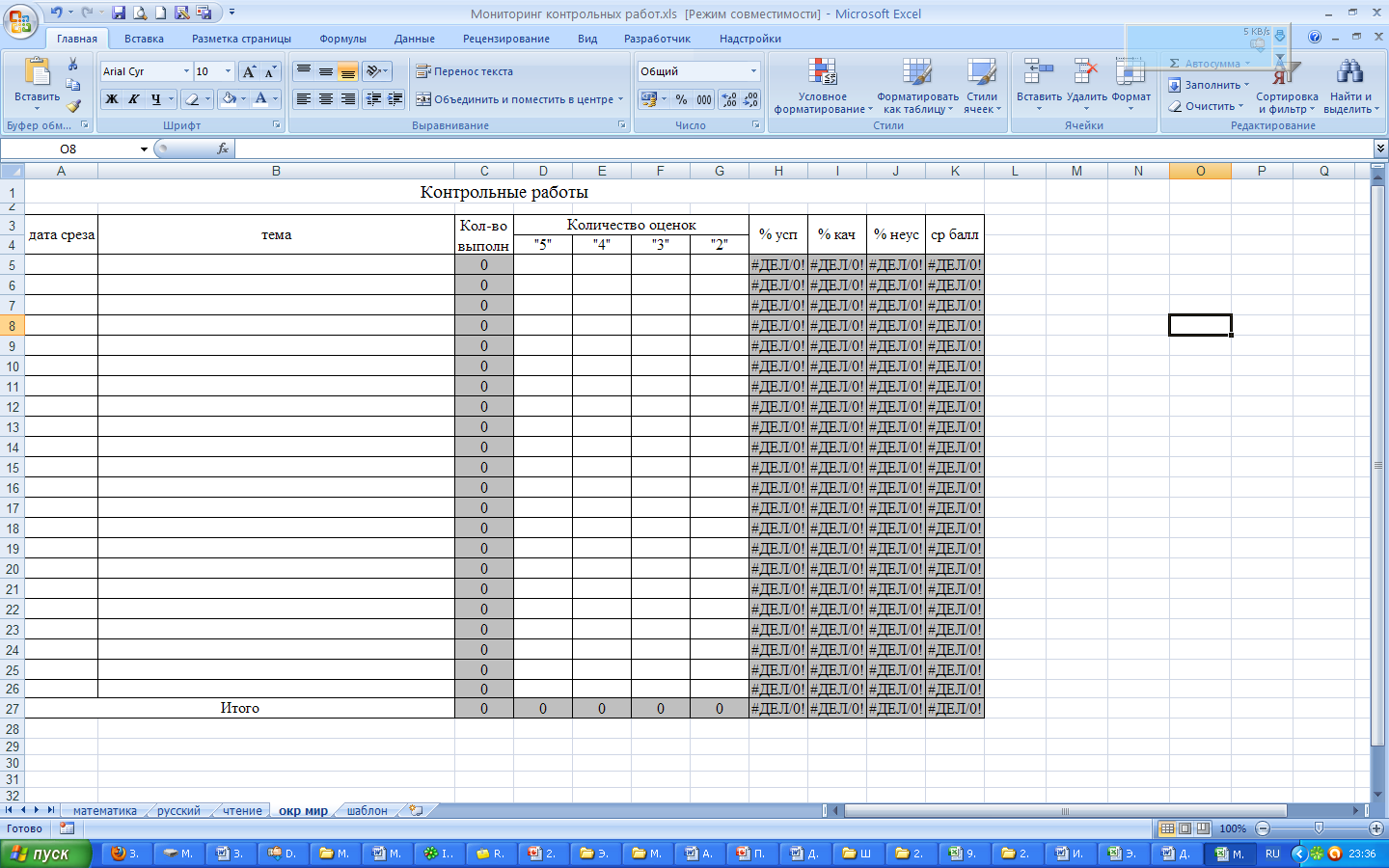Open the Разметка страницы ribbon tab
Viewport: 1389px width, 868px height.
click(241, 39)
